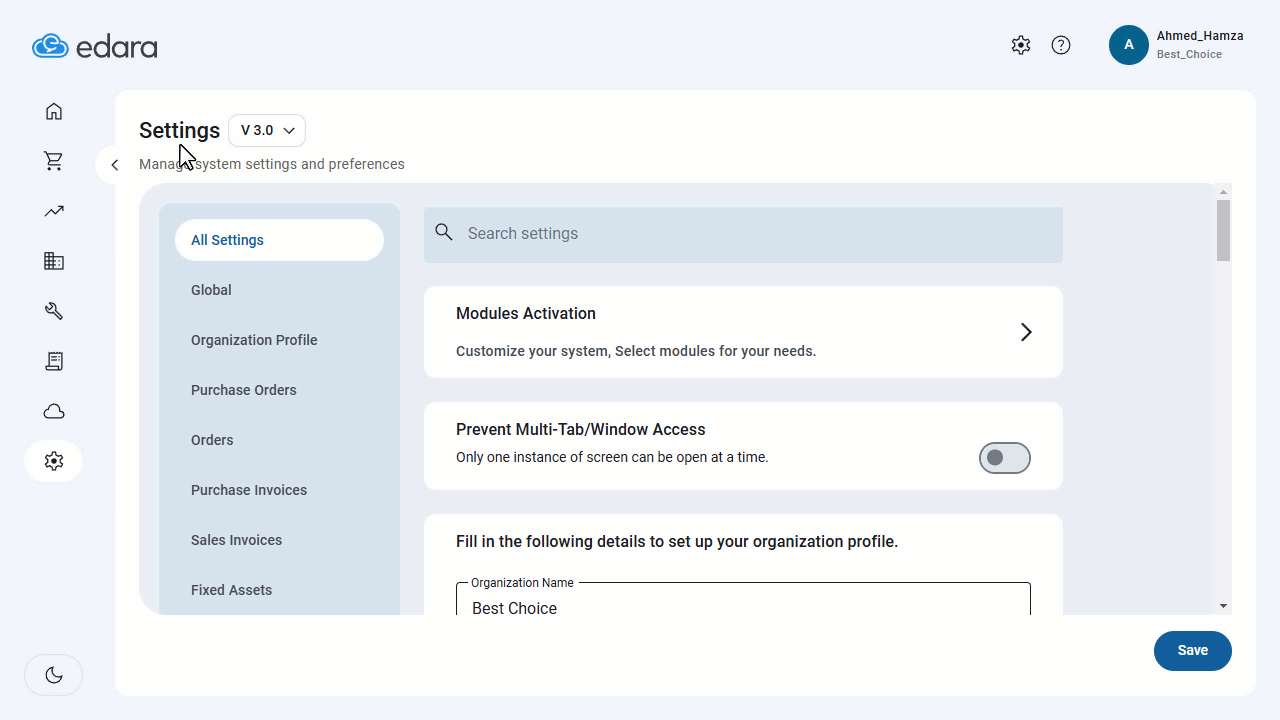Toggle Prevent Multi-Tab/Window Access switch
Image resolution: width=1280 pixels, height=720 pixels.
[1005, 458]
